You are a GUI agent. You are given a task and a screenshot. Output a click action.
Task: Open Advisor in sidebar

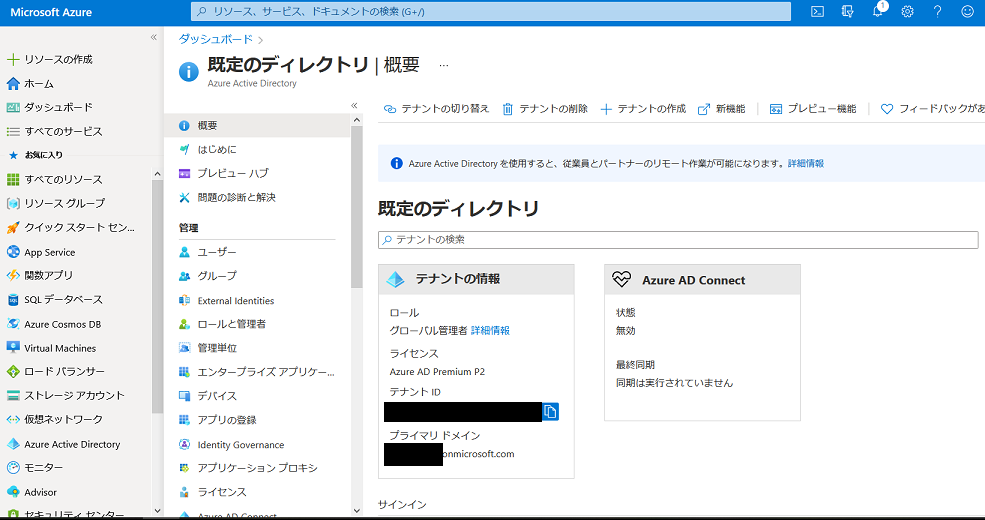tap(31, 492)
